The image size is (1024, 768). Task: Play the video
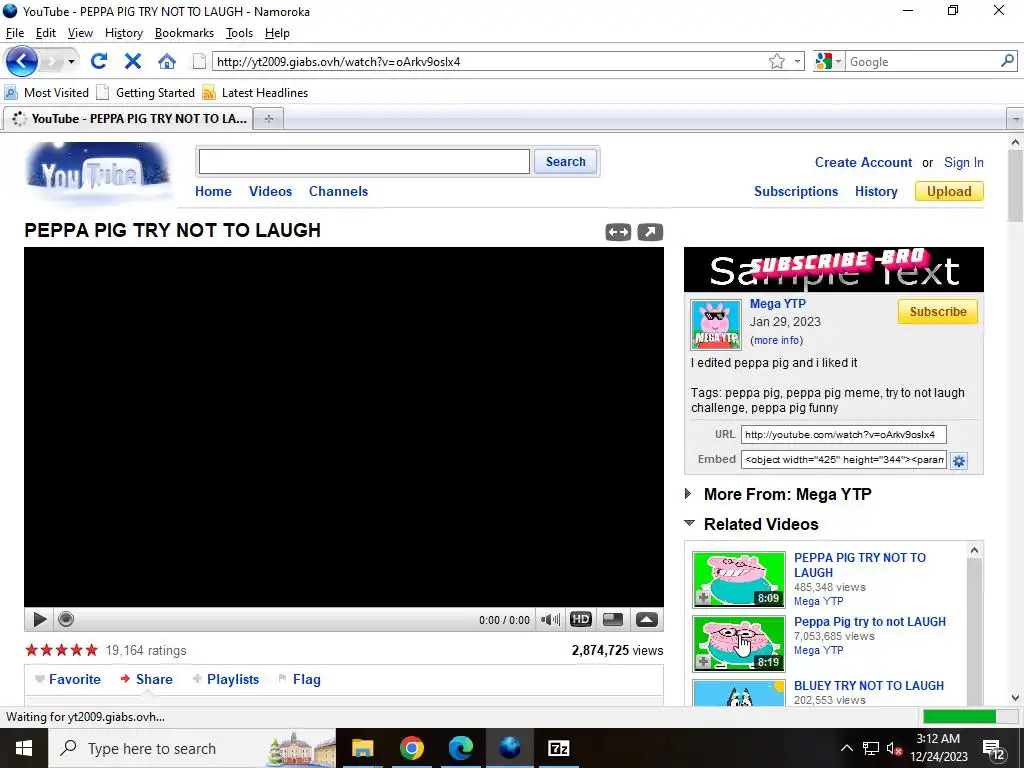click(39, 620)
